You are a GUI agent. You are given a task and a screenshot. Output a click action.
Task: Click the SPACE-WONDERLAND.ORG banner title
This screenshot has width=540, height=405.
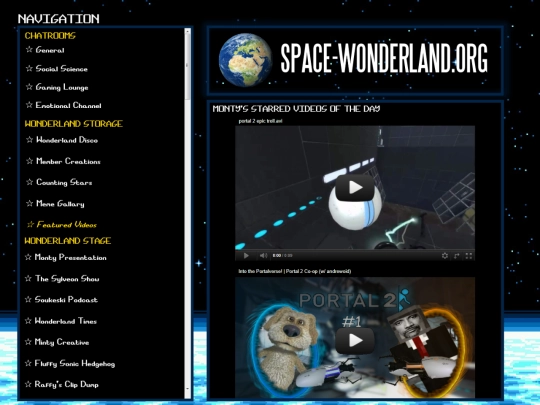(x=384, y=58)
